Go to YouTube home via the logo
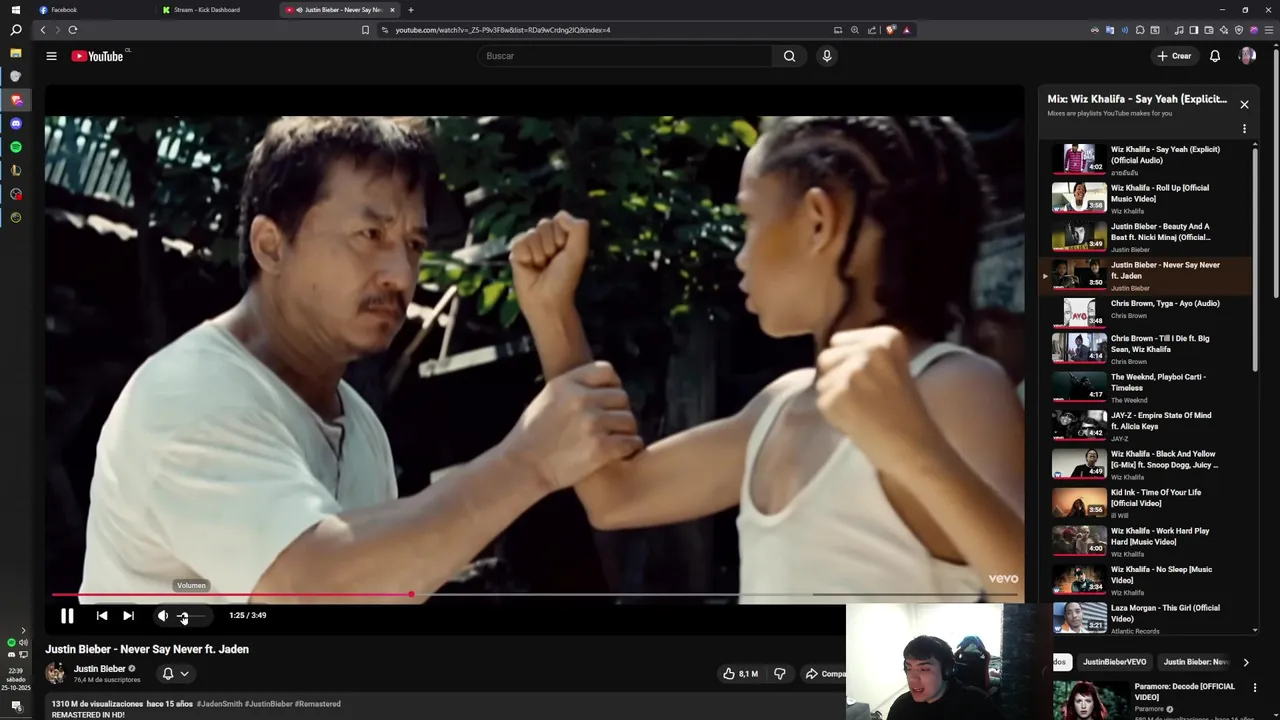1280x720 pixels. coord(98,56)
